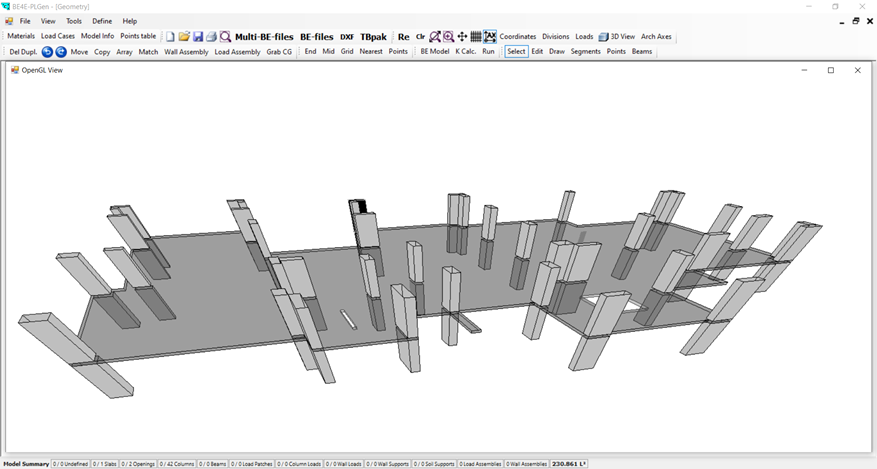Click the Match tool
This screenshot has height=469, width=877.
pyautogui.click(x=148, y=51)
